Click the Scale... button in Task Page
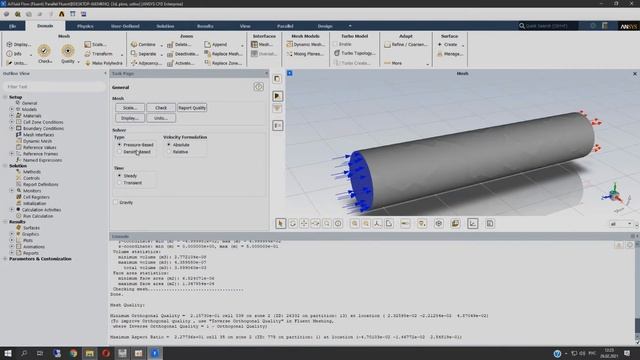This screenshot has height=360, width=640. [x=130, y=108]
